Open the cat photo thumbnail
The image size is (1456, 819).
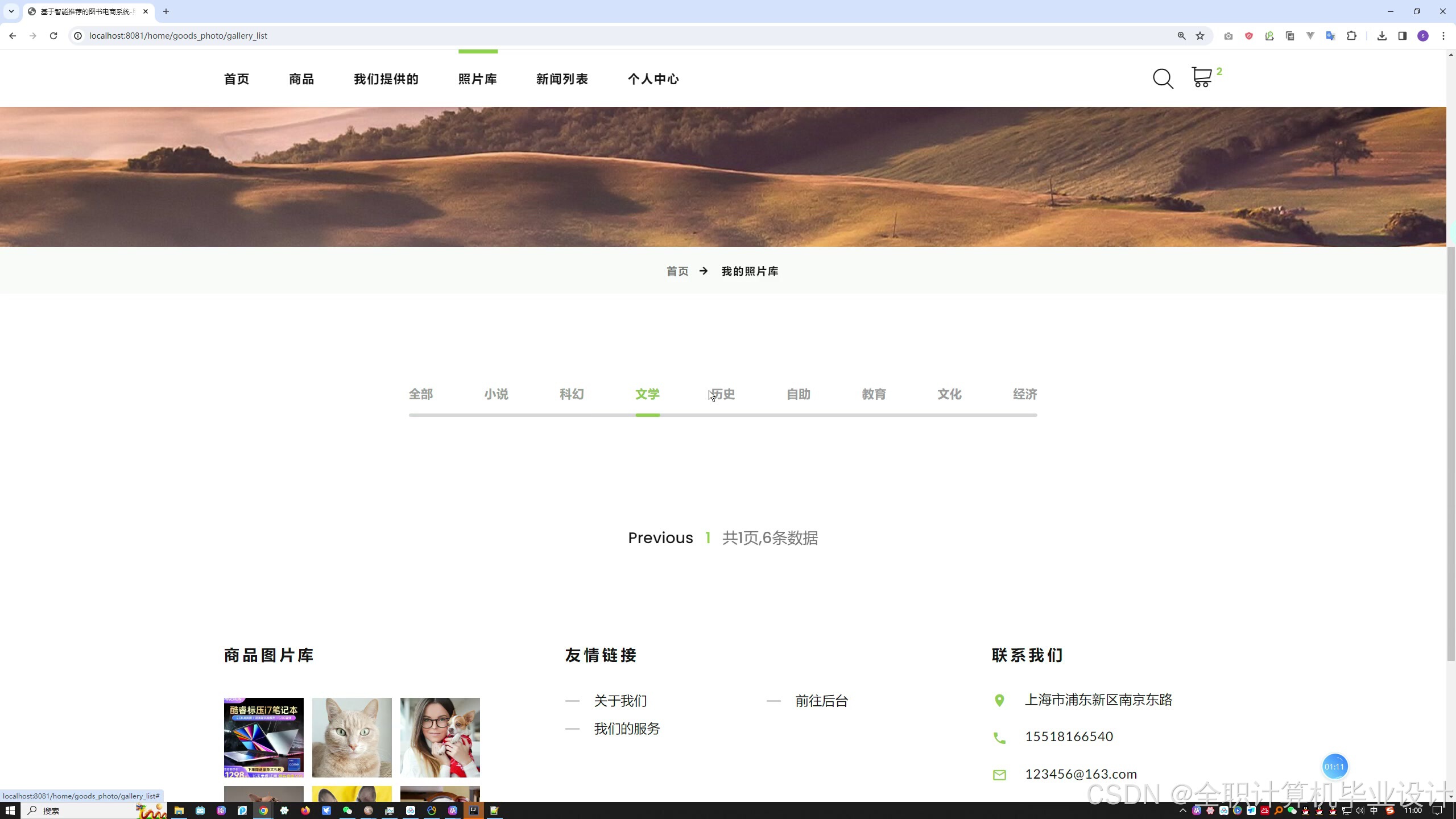click(351, 737)
